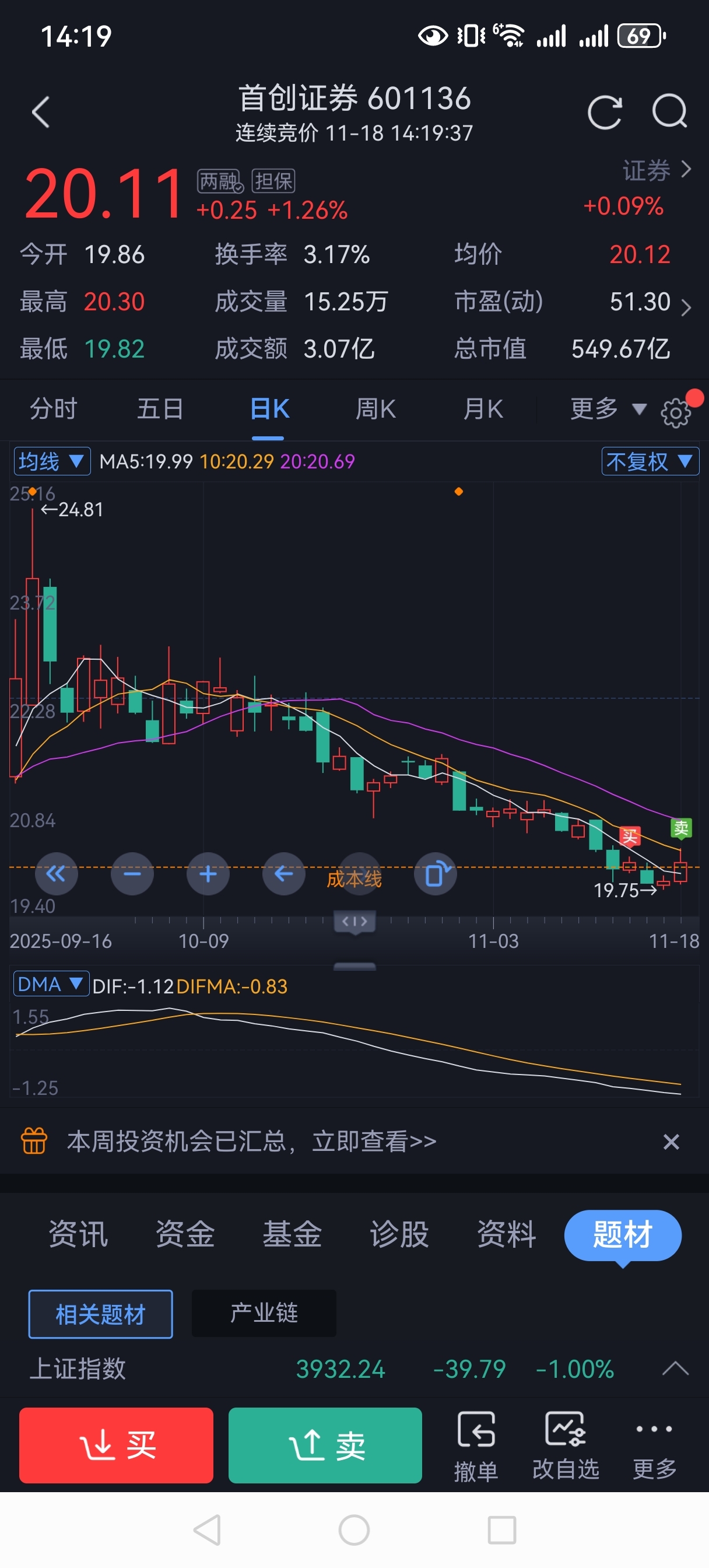Viewport: 709px width, 1568px height.
Task: Switch to 五日 five-day tab
Action: (x=161, y=408)
